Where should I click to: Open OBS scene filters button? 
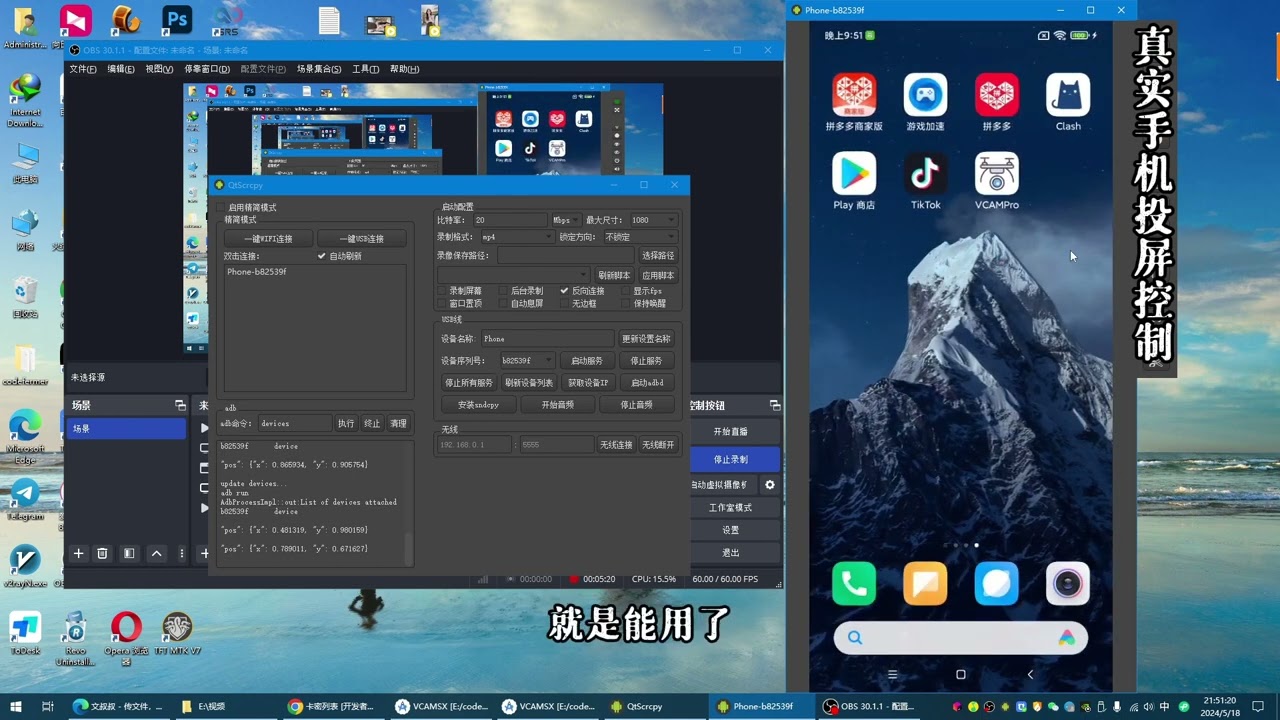coord(129,553)
